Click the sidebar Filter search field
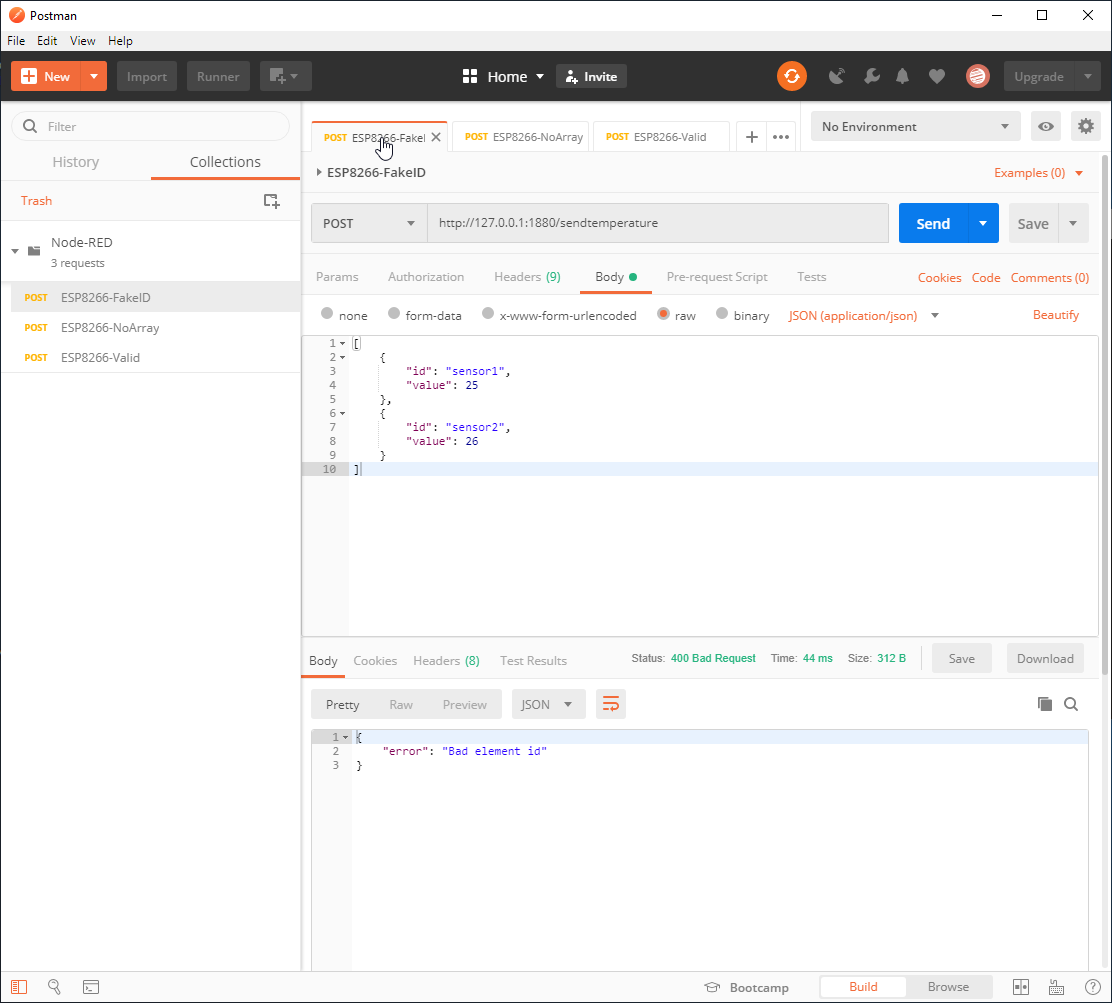This screenshot has width=1112, height=1003. coord(150,126)
